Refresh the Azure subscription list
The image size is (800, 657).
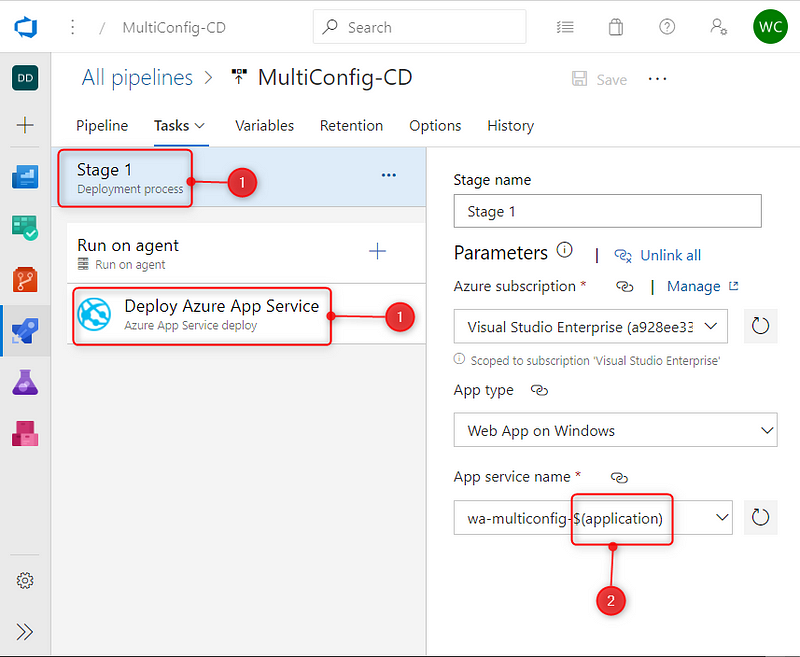760,326
